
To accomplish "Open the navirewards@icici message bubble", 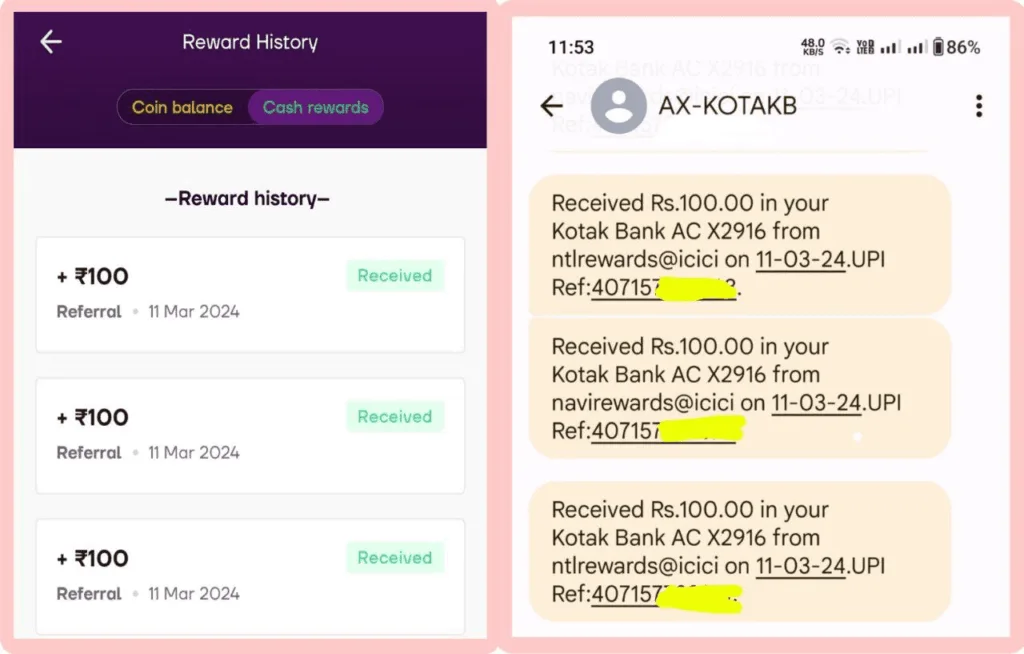I will point(740,388).
